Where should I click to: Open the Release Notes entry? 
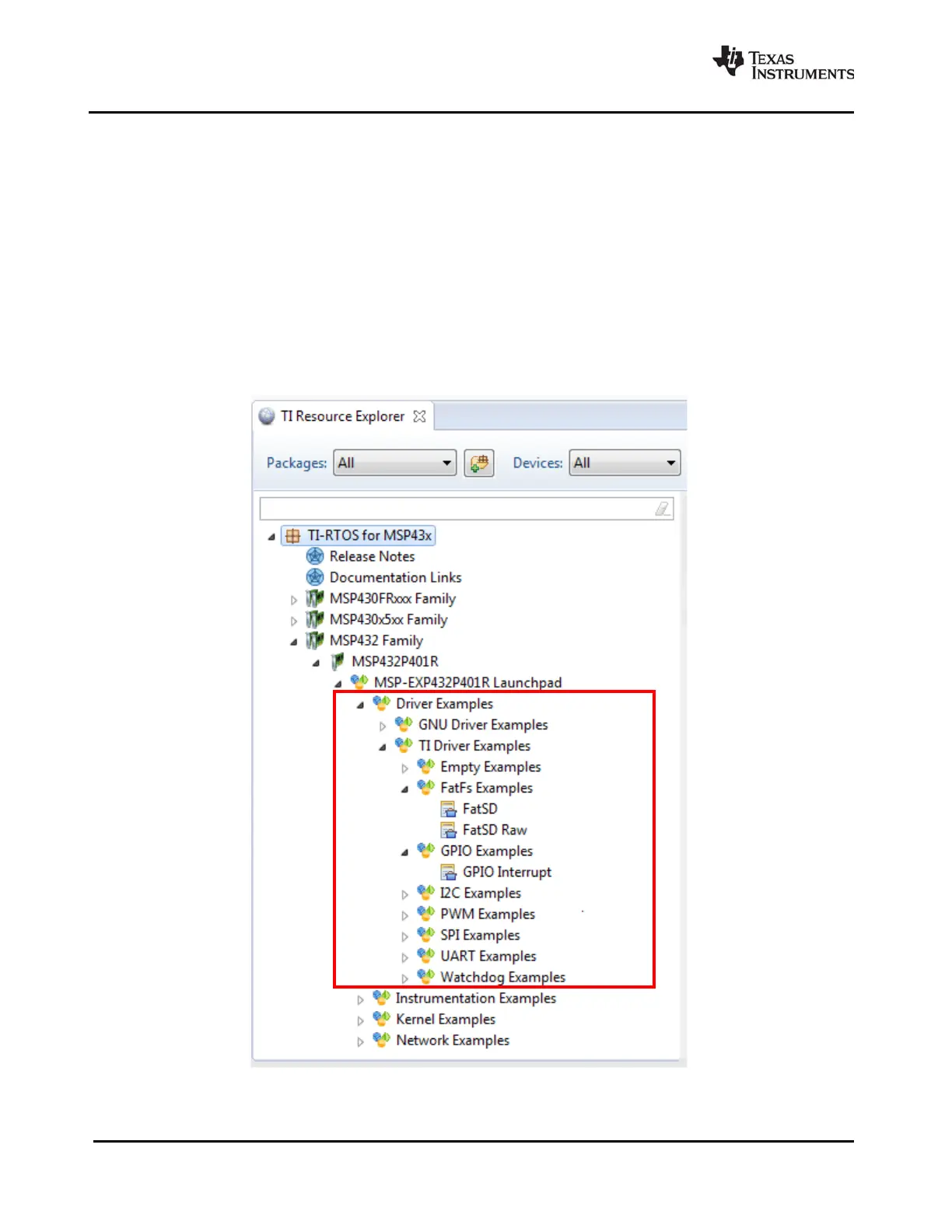click(372, 556)
